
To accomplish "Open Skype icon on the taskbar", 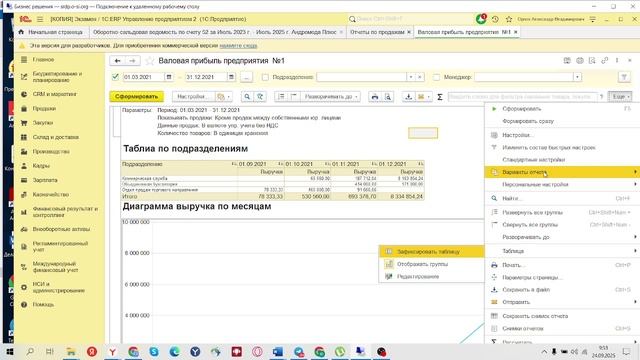I will (x=154, y=351).
